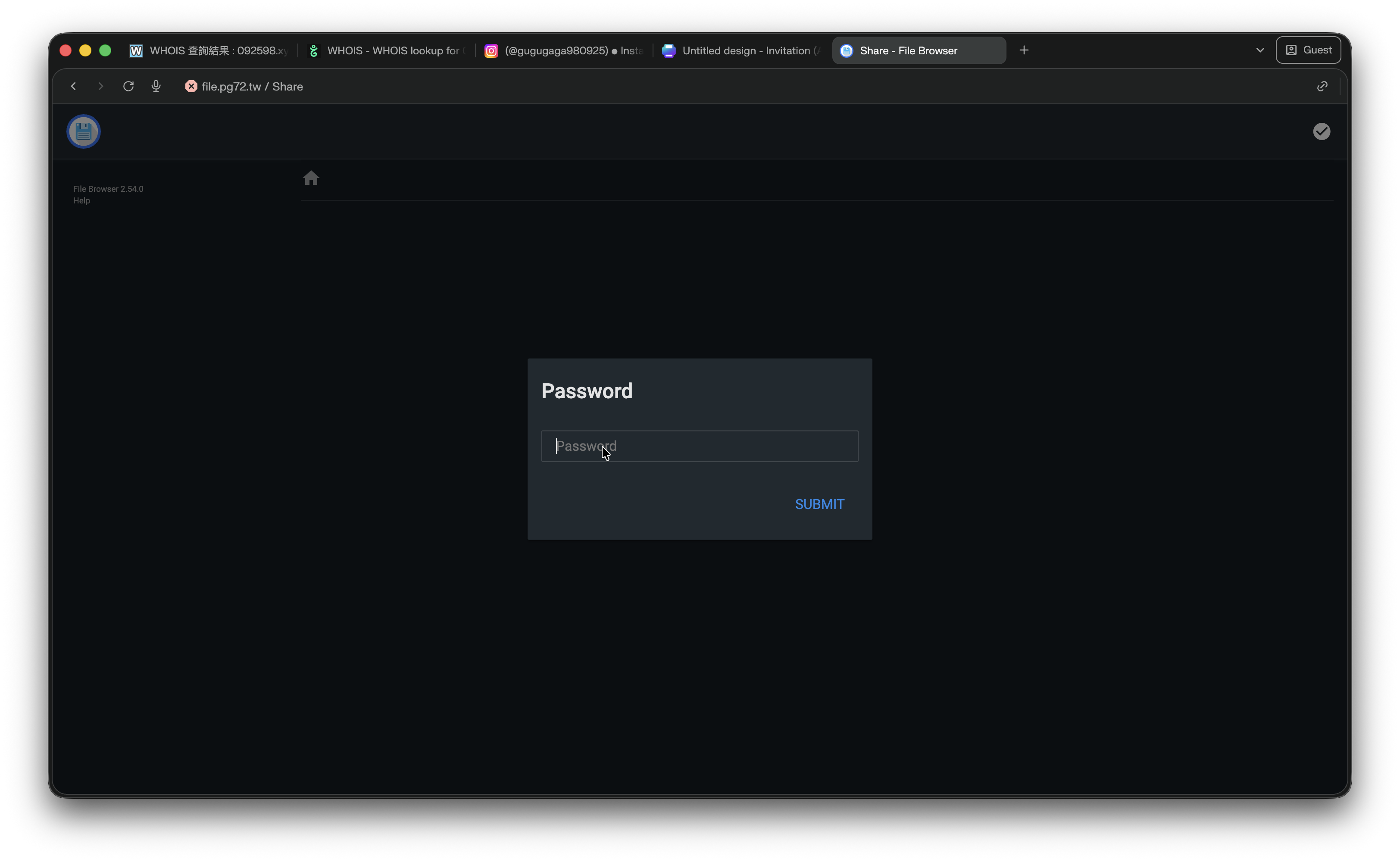Open the Untitled design Invitation tab
The height and width of the screenshot is (862, 1400).
point(741,51)
